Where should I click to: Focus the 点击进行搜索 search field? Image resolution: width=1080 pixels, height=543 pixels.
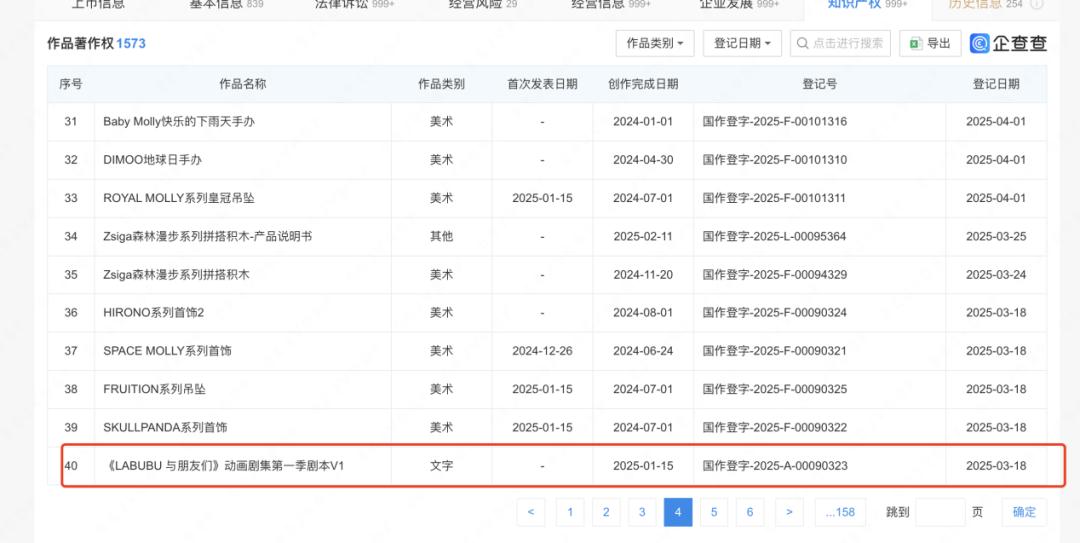[x=848, y=43]
